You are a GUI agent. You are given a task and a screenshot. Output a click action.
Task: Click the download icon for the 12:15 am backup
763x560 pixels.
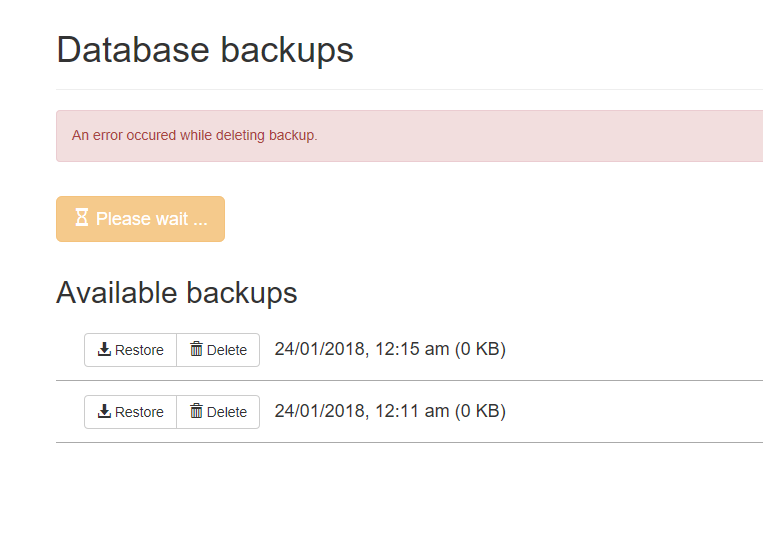[104, 349]
